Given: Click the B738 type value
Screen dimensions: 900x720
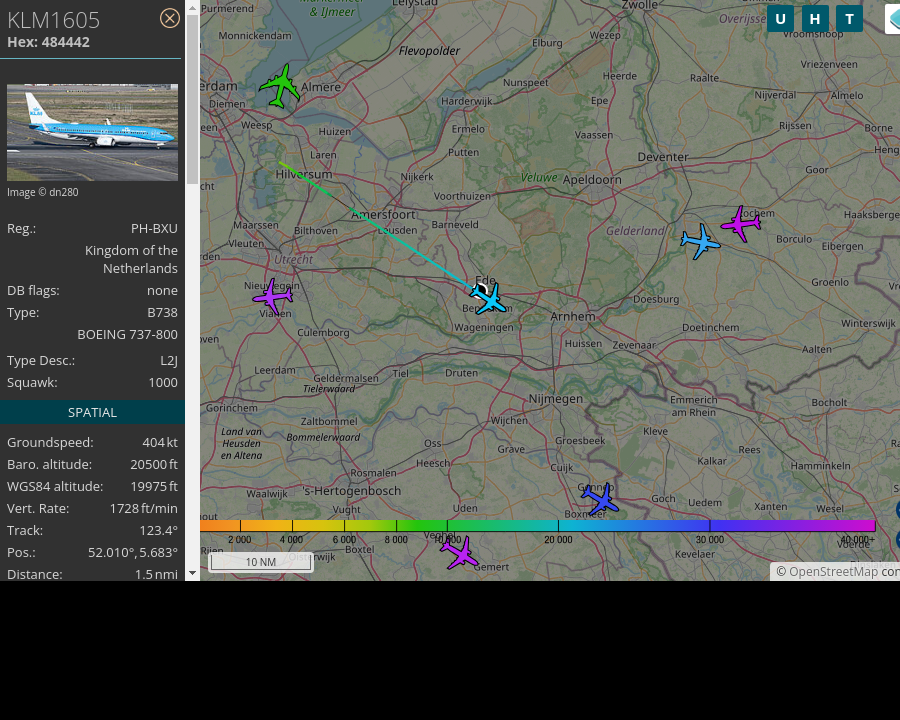Looking at the screenshot, I should (x=162, y=312).
